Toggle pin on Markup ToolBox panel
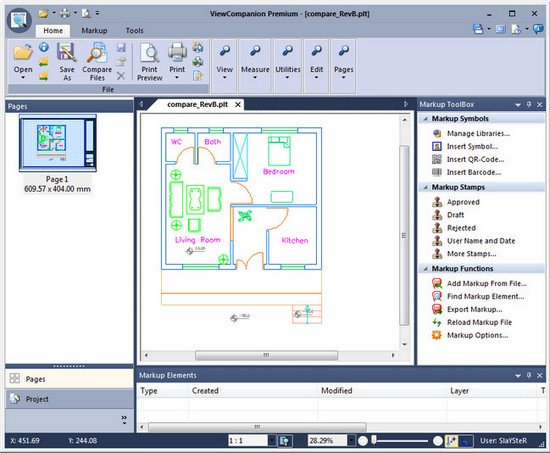This screenshot has width=550, height=453. (529, 105)
